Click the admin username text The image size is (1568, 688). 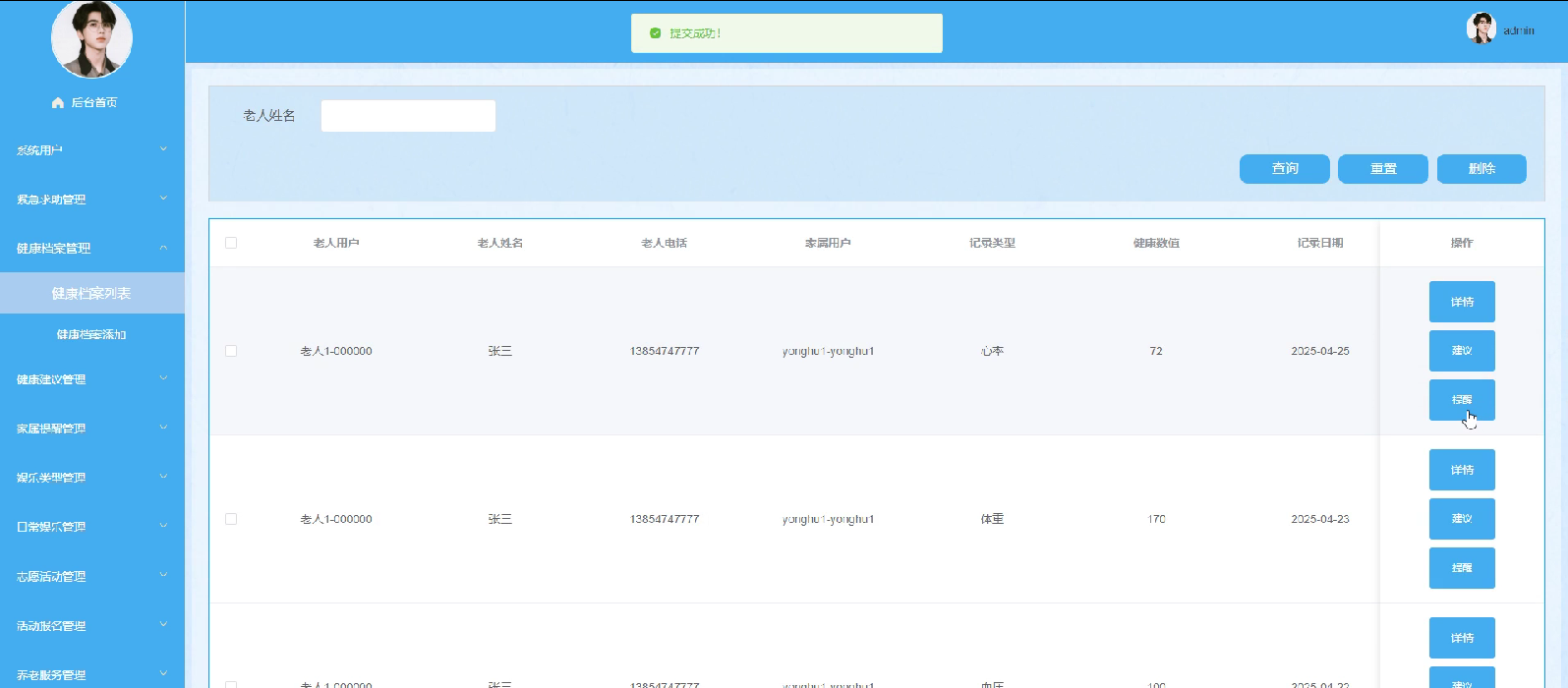[1518, 30]
